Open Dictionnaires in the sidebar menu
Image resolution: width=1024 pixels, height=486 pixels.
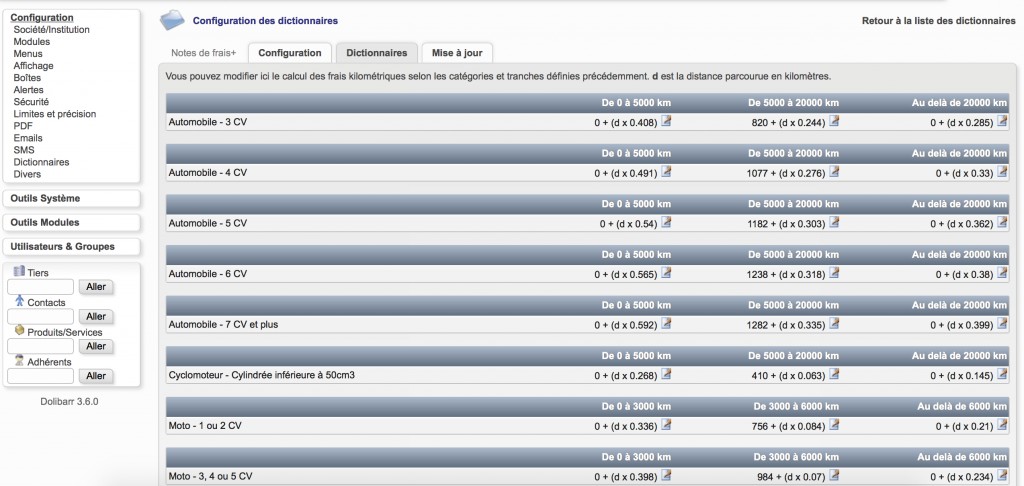41,162
